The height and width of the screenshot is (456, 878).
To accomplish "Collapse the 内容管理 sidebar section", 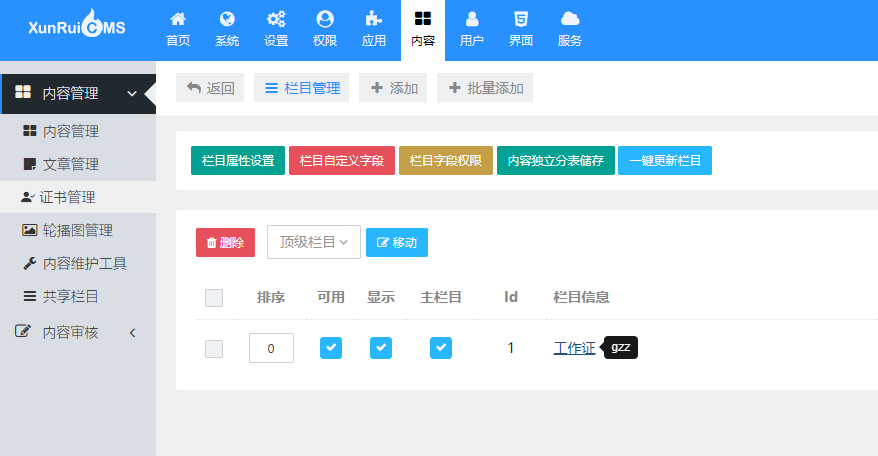I will pos(78,94).
